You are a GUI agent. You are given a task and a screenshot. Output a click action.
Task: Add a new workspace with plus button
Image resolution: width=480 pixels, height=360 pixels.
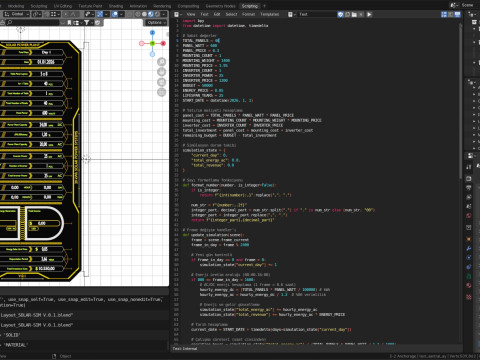point(264,6)
